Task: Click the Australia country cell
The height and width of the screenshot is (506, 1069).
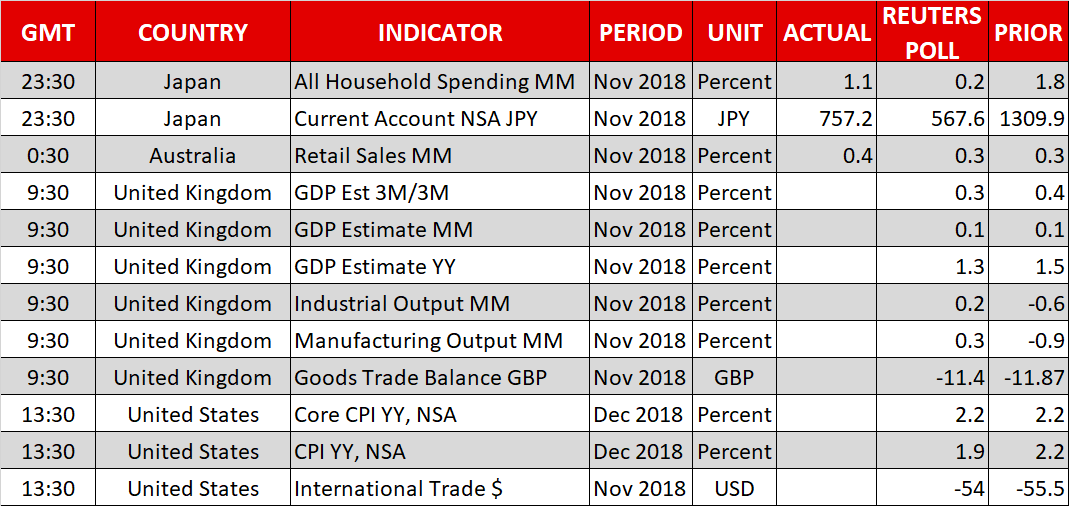Action: [193, 156]
